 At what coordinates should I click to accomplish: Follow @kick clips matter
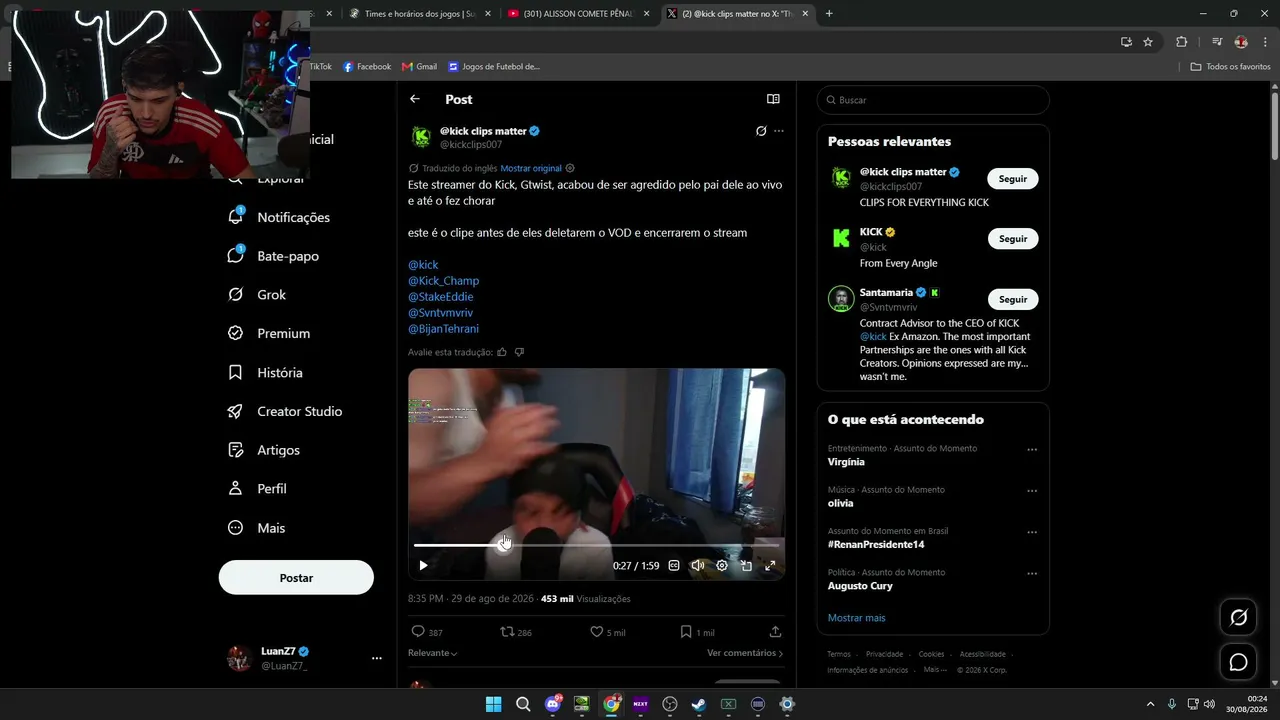pos(1013,179)
